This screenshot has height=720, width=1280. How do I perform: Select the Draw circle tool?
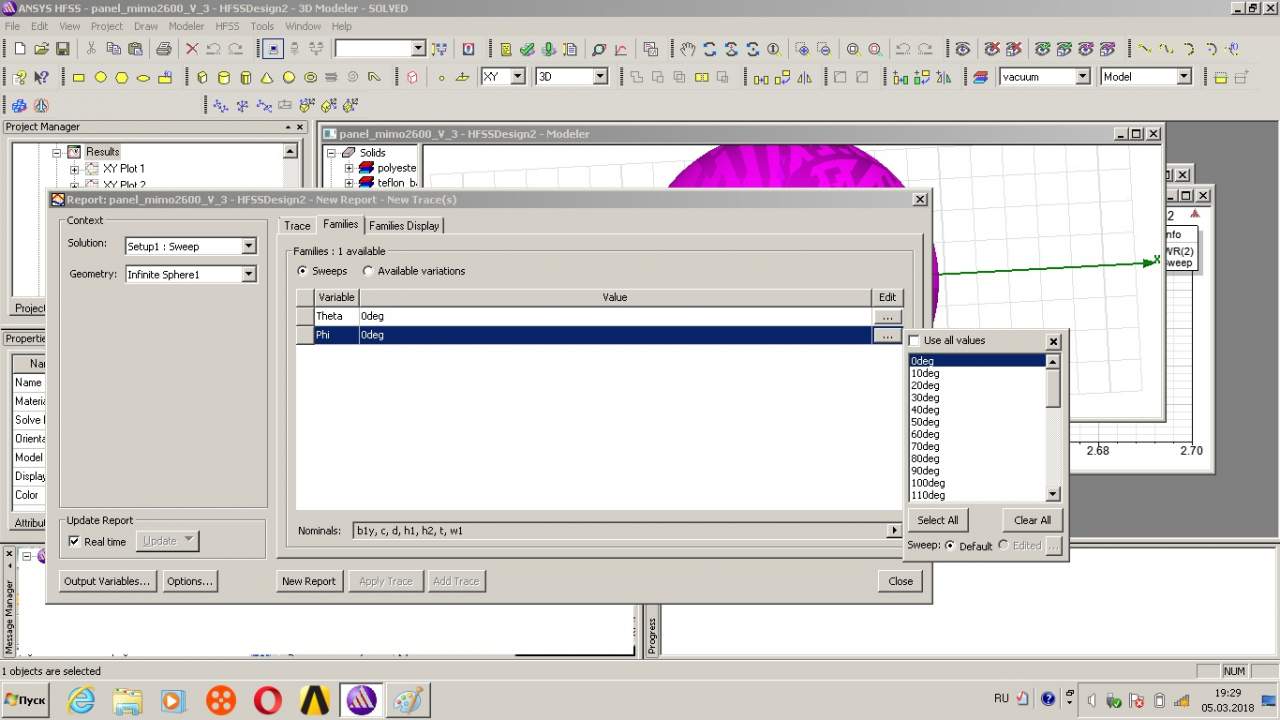tap(101, 77)
